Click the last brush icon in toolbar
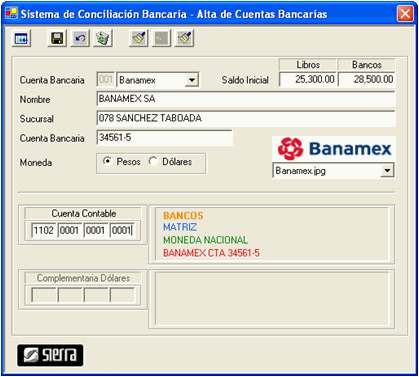The height and width of the screenshot is (377, 419). click(184, 38)
